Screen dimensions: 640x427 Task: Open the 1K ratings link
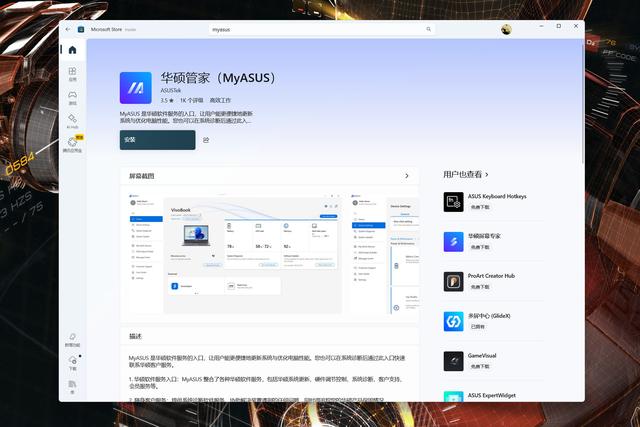(x=191, y=100)
